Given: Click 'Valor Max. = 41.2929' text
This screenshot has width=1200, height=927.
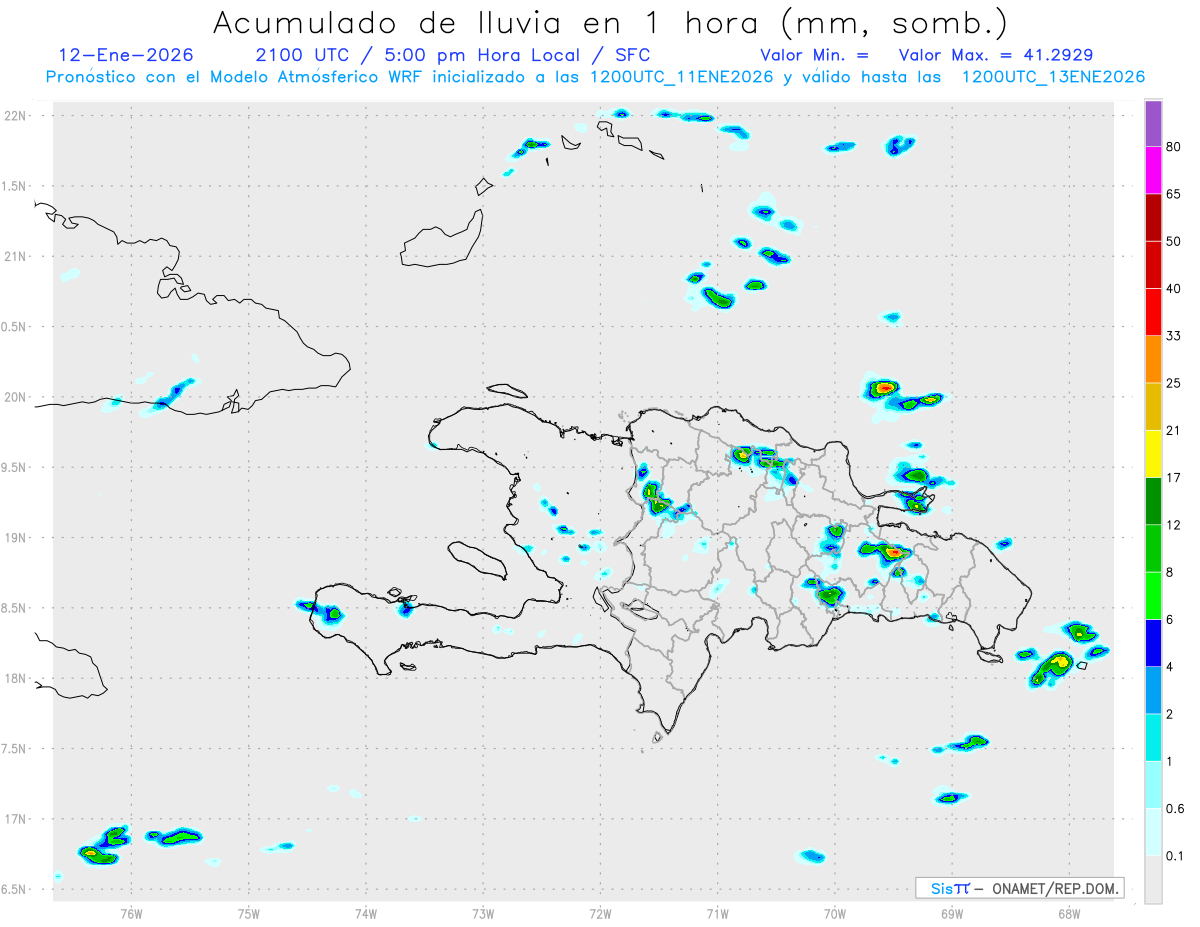Looking at the screenshot, I should click(996, 55).
